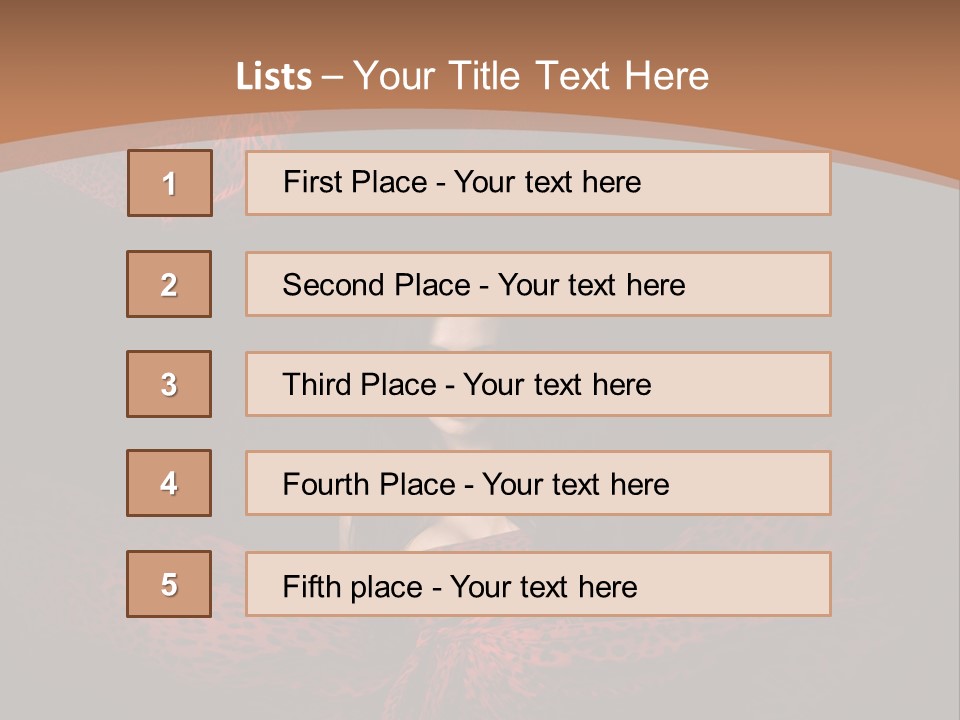This screenshot has width=960, height=720.
Task: Click the 'First Place' text box
Action: tap(538, 183)
